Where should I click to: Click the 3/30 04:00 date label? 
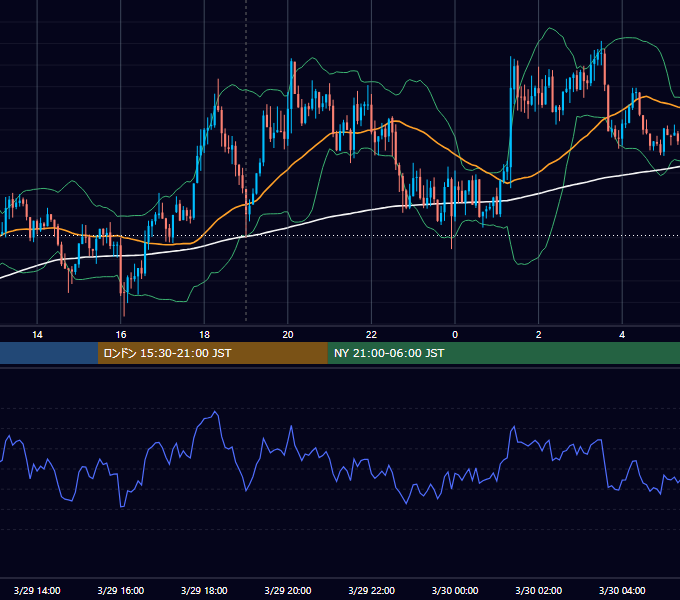pos(622,590)
